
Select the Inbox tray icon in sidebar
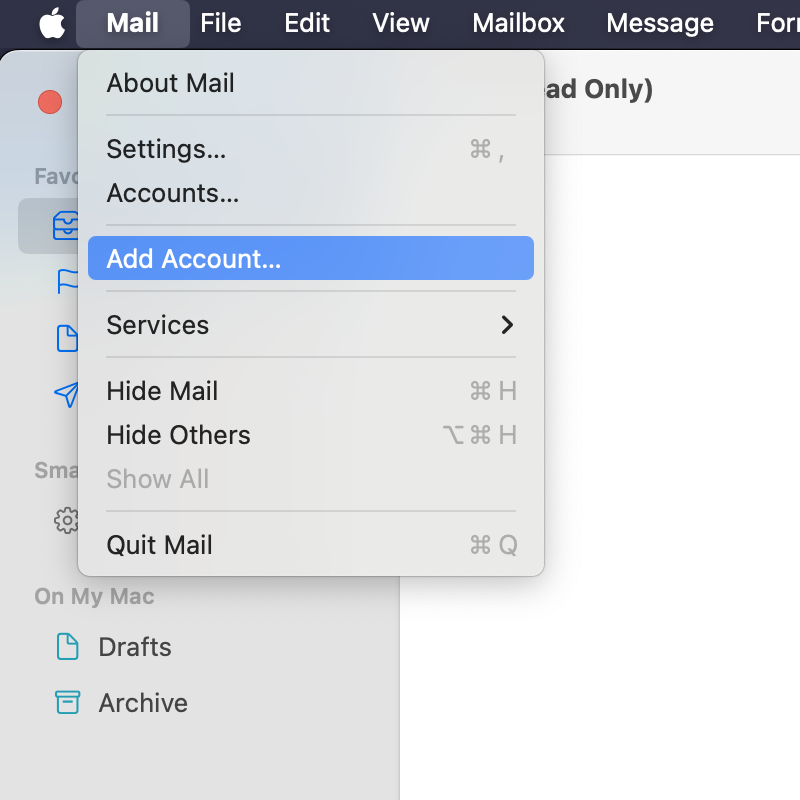point(65,226)
